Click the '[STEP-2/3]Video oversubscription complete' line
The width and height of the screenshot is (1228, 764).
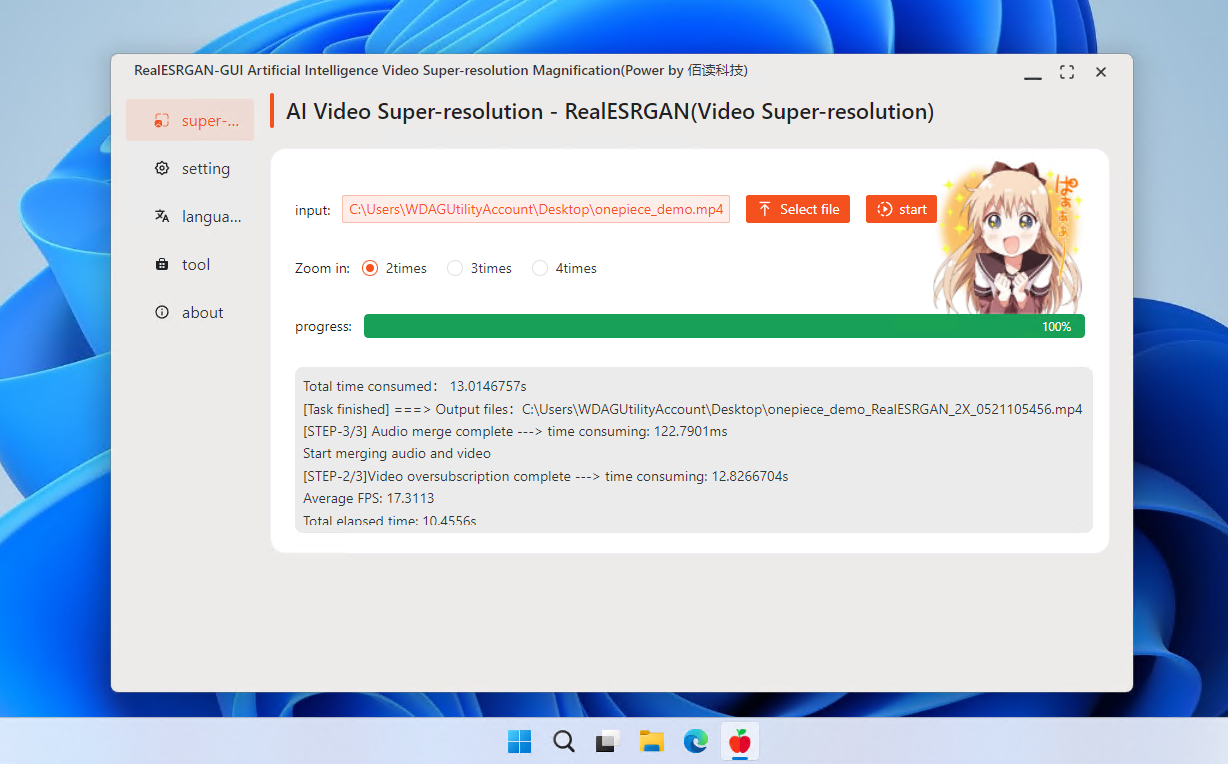[546, 476]
